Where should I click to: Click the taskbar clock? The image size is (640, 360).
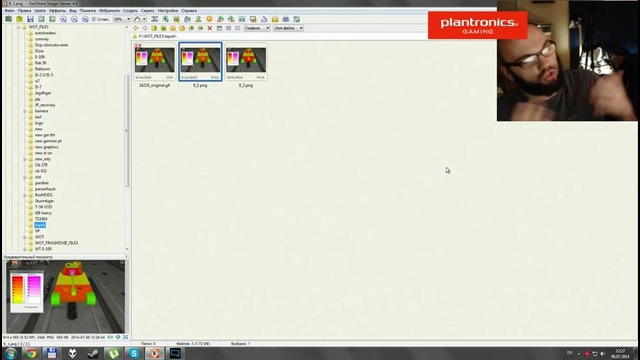click(x=620, y=353)
